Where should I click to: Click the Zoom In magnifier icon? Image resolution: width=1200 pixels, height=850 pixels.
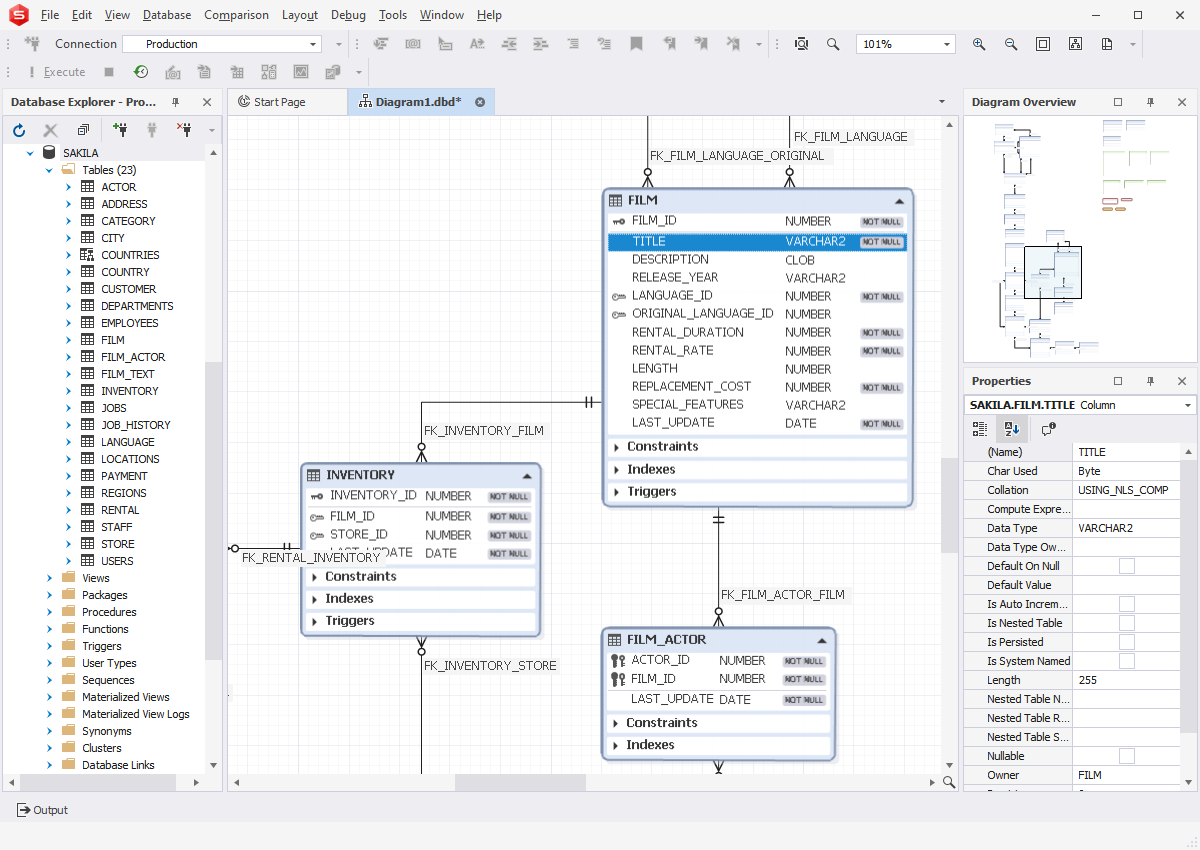[x=979, y=44]
